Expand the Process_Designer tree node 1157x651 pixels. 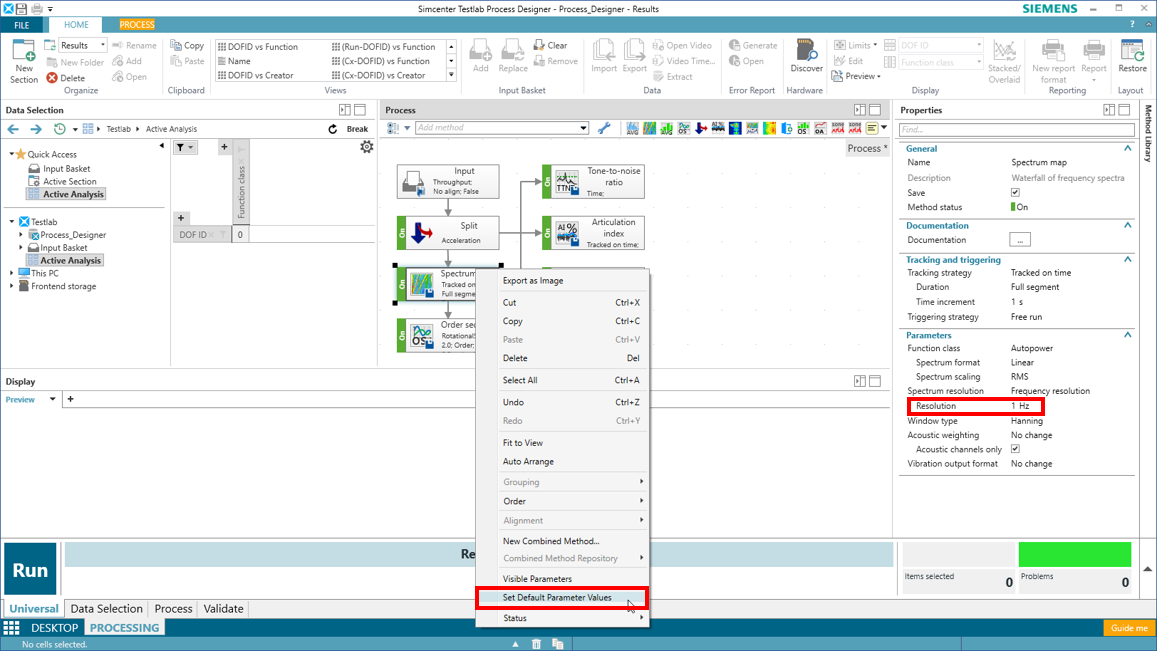[21, 235]
